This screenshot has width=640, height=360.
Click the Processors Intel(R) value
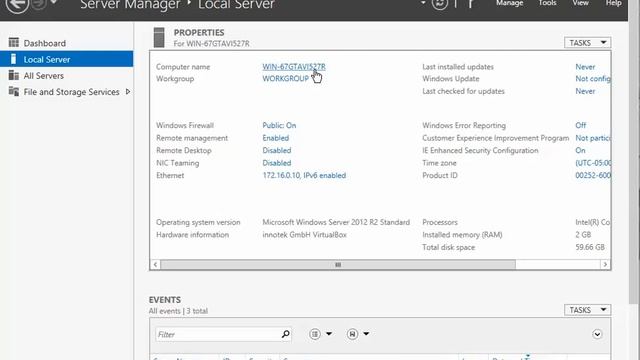coord(593,222)
